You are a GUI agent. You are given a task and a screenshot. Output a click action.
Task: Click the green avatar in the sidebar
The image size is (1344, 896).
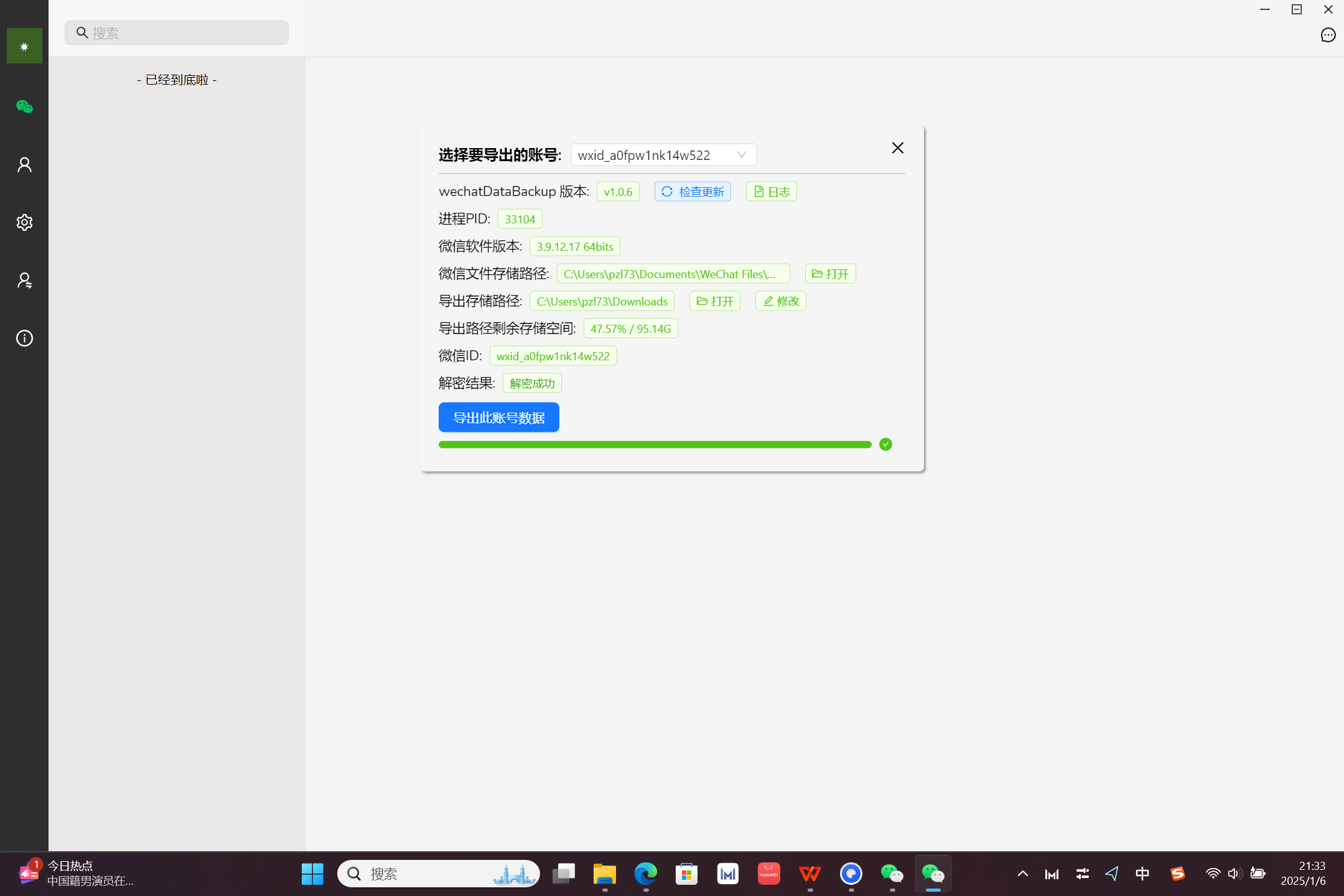click(24, 45)
